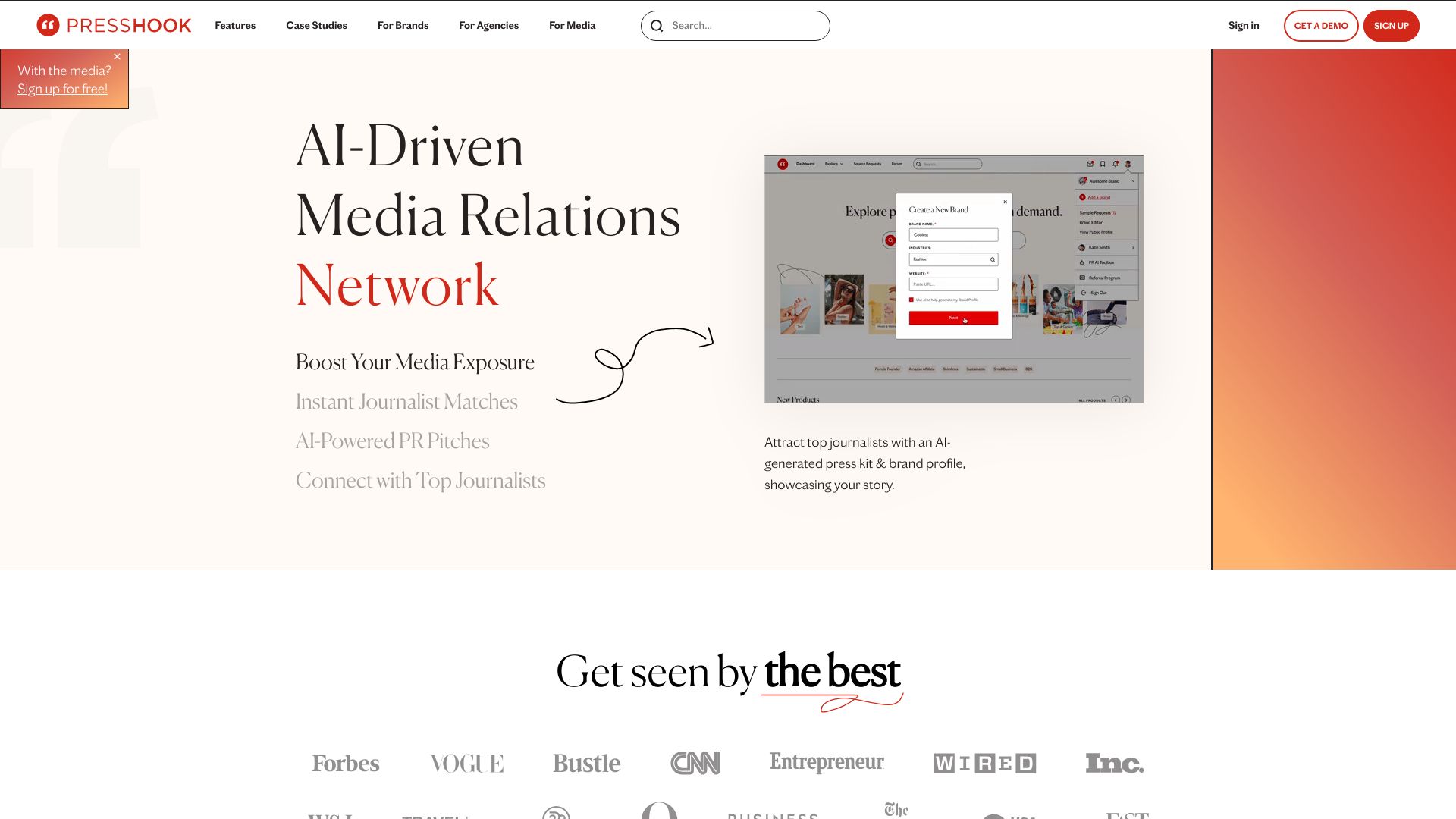Image resolution: width=1456 pixels, height=819 pixels.
Task: Open the Features navigation dropdown
Action: point(235,25)
